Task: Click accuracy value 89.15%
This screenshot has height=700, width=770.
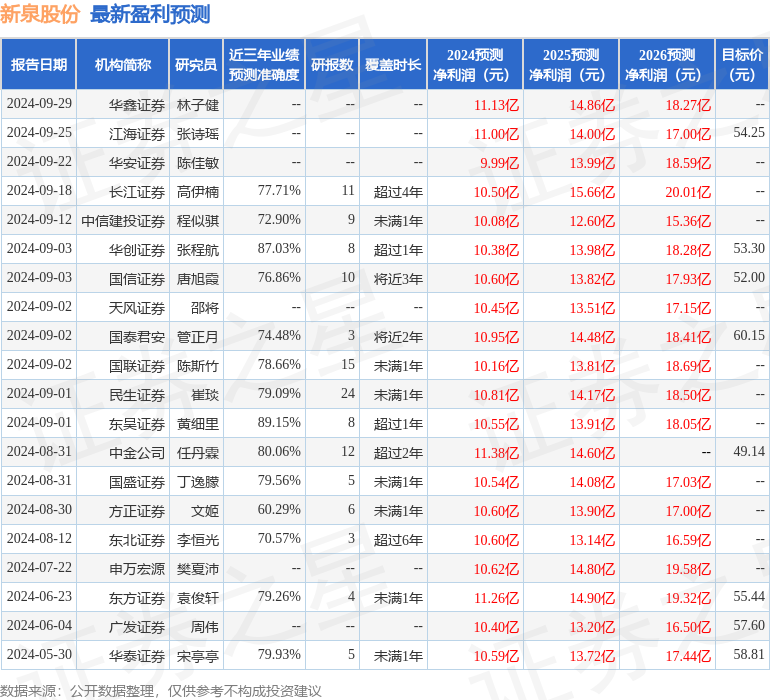Action: click(x=279, y=422)
